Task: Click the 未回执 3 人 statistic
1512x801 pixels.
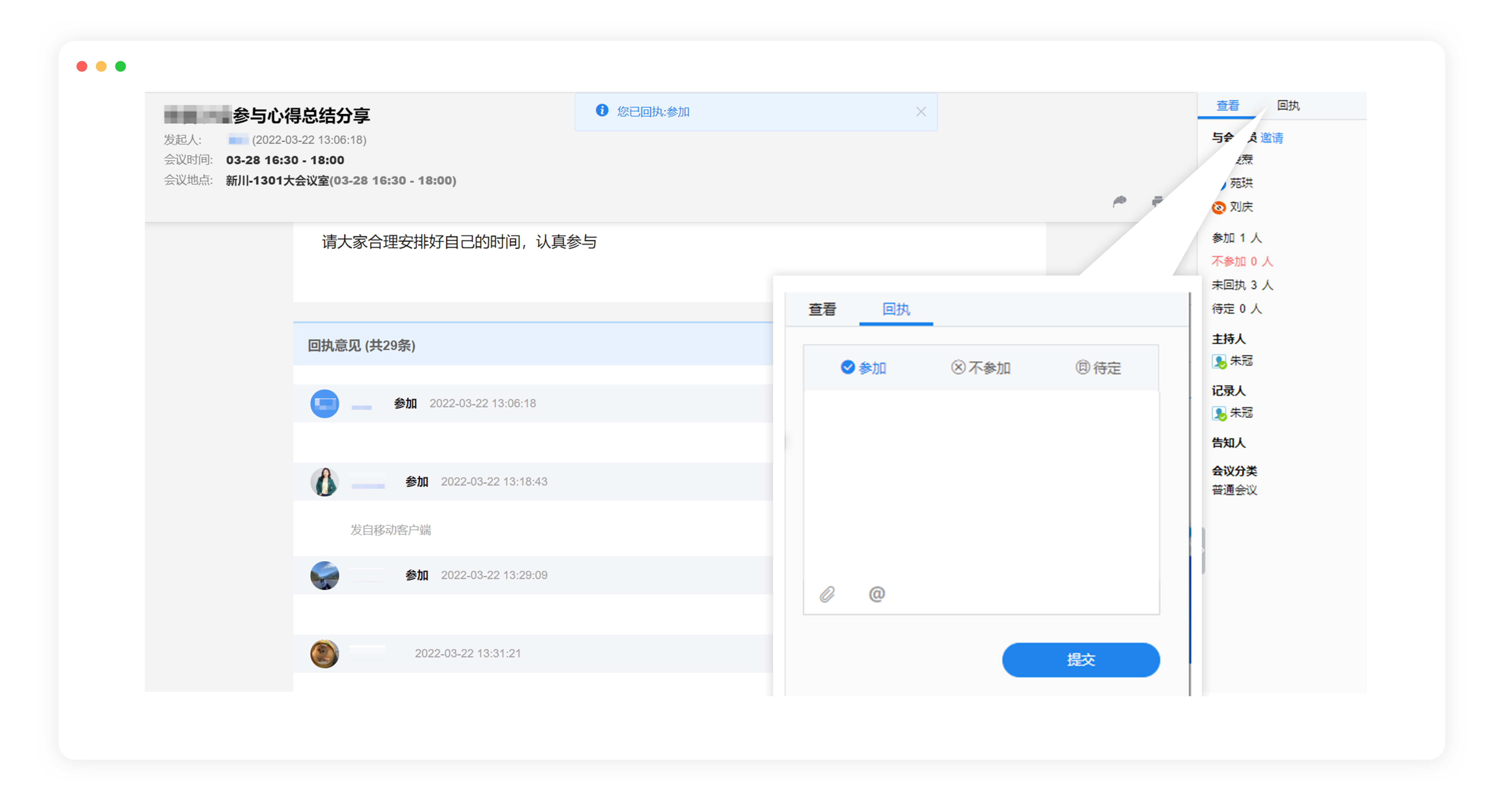Action: (1241, 285)
